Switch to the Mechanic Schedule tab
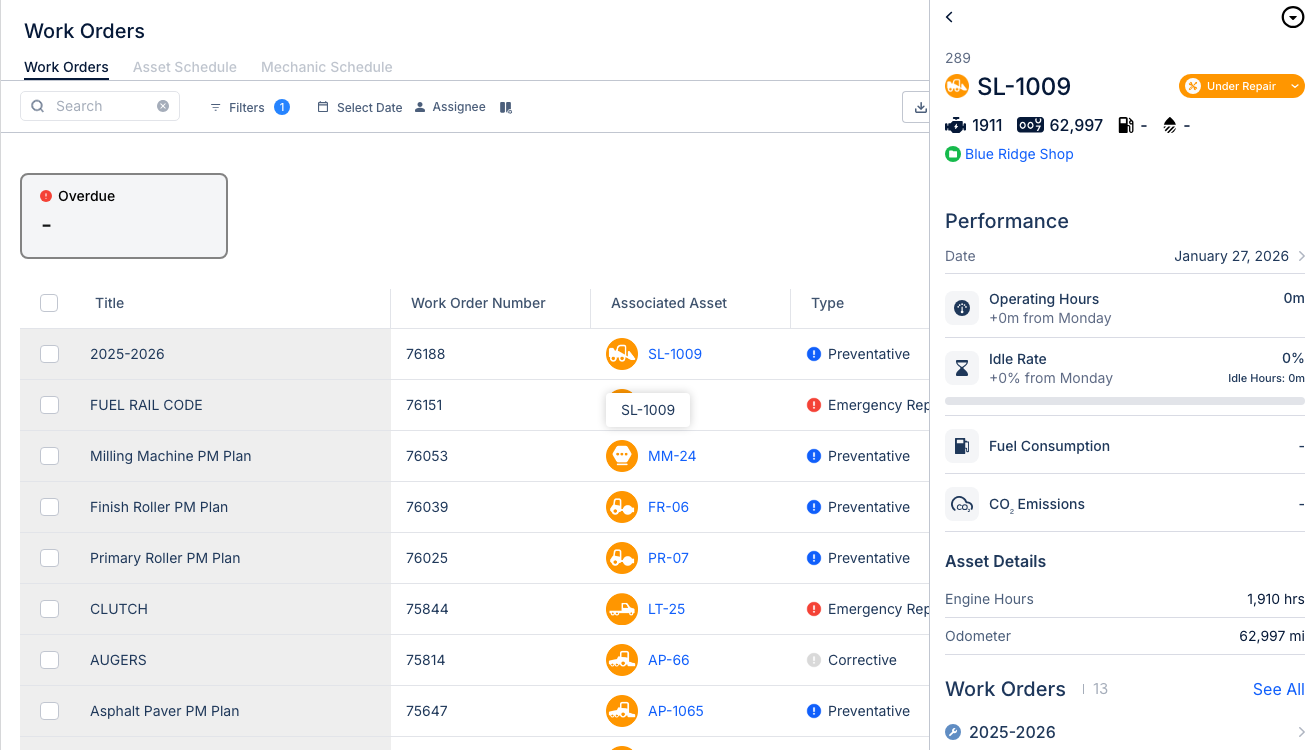The image size is (1310, 750). click(x=327, y=67)
